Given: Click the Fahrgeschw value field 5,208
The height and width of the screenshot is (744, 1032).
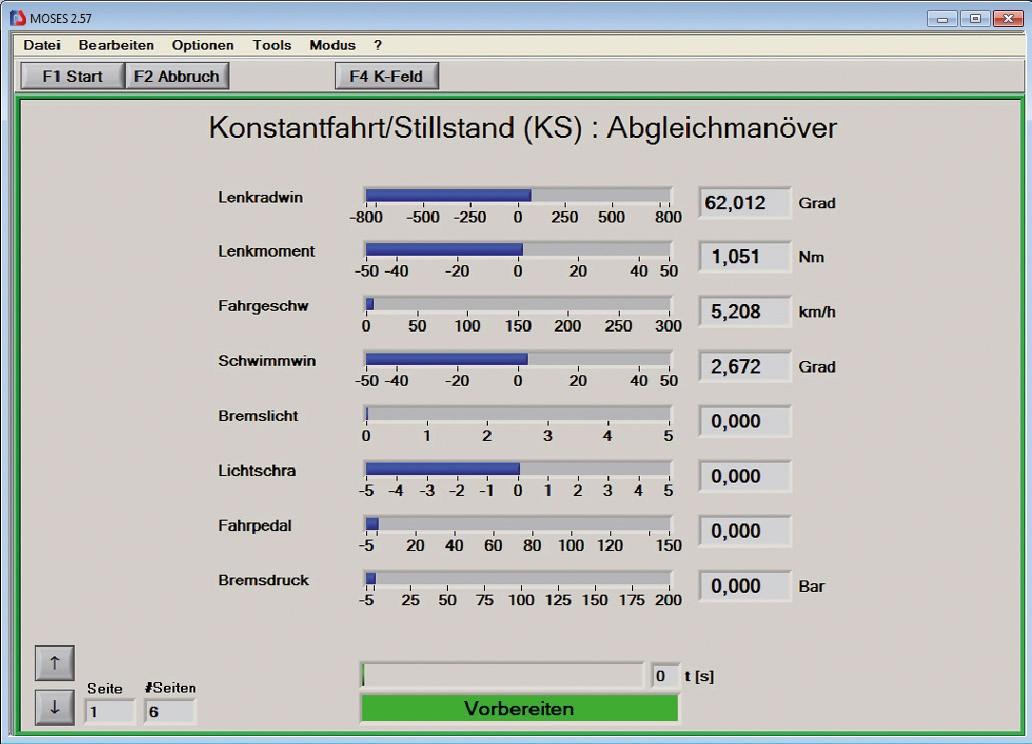Looking at the screenshot, I should 744,311.
